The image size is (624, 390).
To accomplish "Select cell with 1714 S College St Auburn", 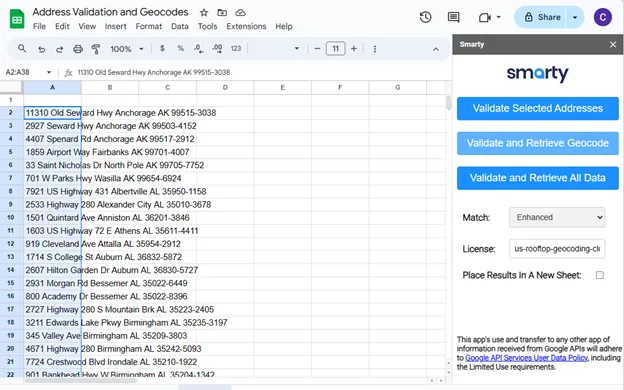I will (x=53, y=257).
